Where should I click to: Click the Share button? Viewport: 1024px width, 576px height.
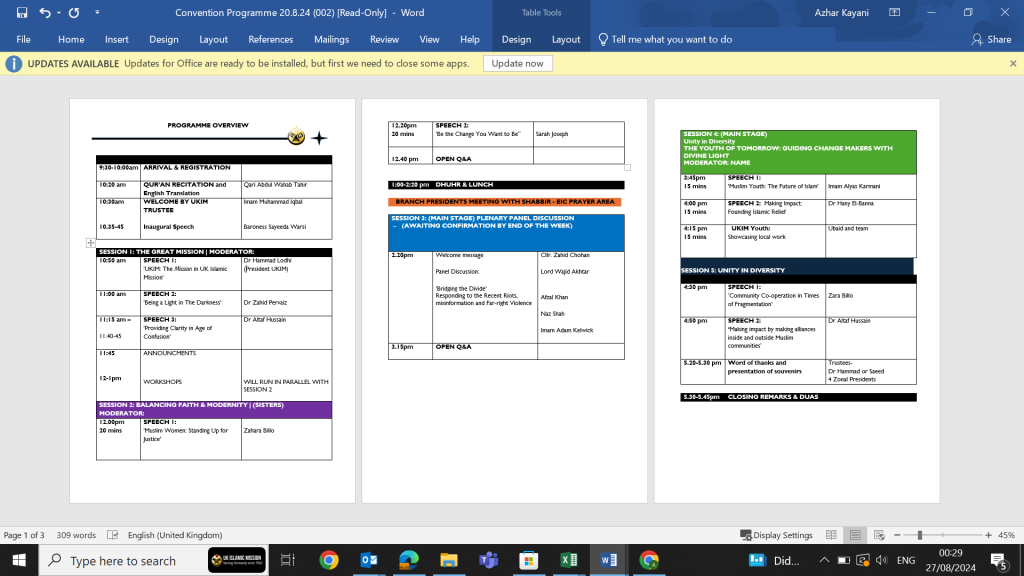click(991, 39)
